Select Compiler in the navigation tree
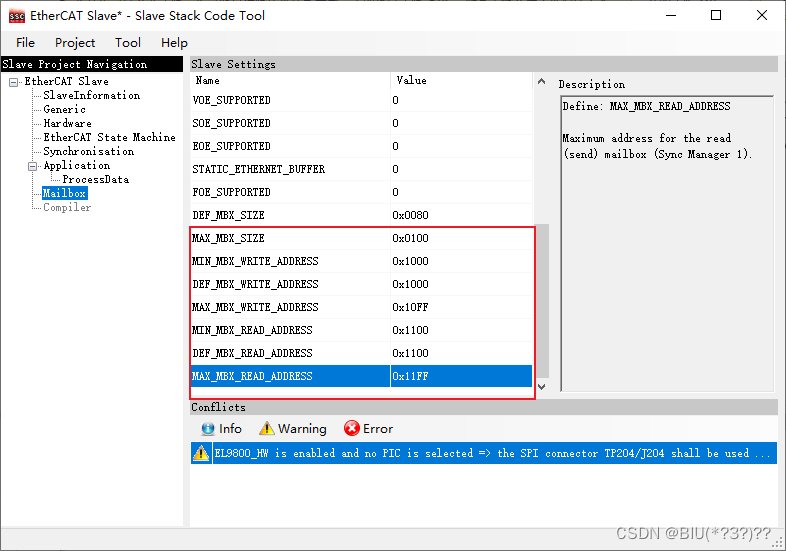Image resolution: width=786 pixels, height=551 pixels. coord(67,208)
